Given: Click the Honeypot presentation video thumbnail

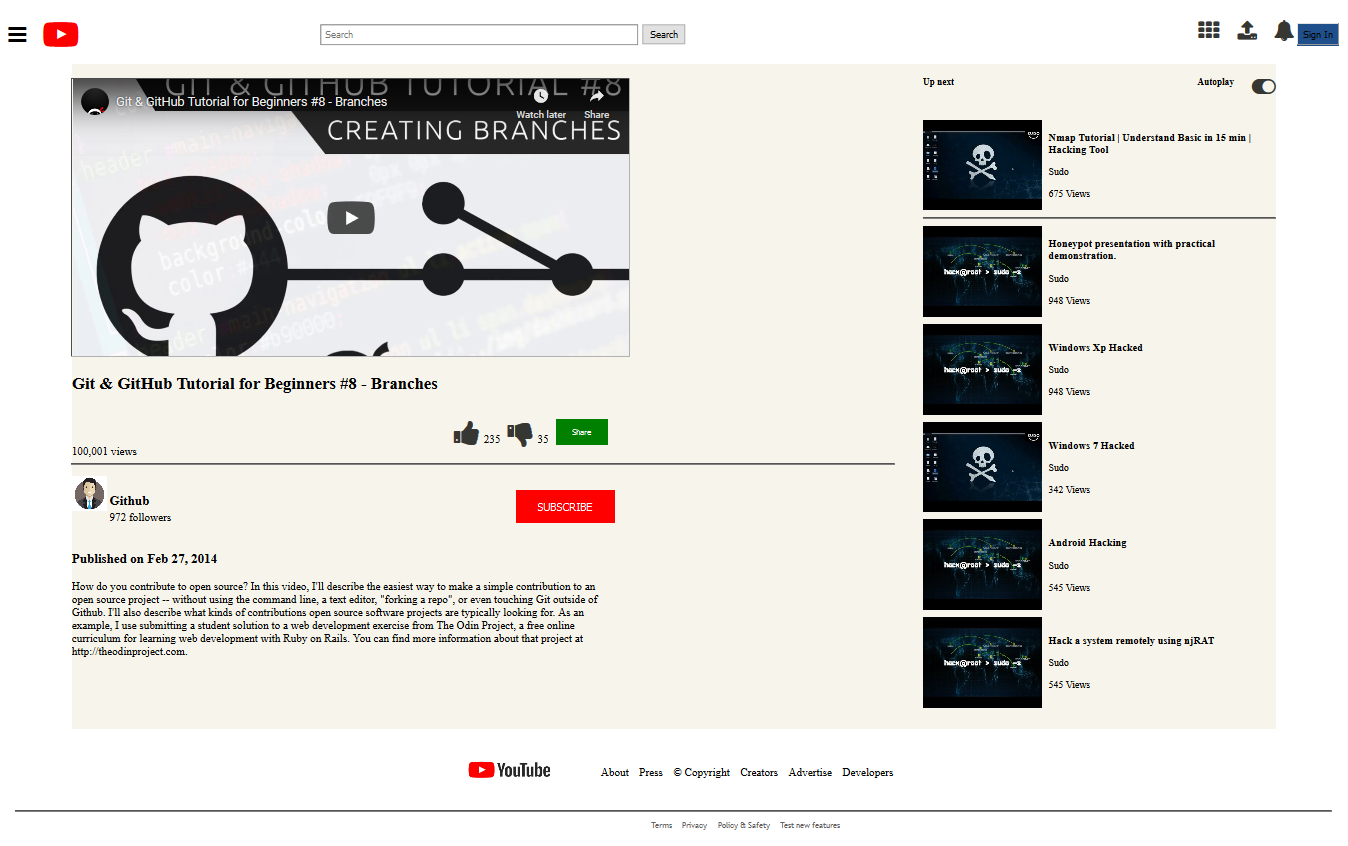Looking at the screenshot, I should pos(982,271).
